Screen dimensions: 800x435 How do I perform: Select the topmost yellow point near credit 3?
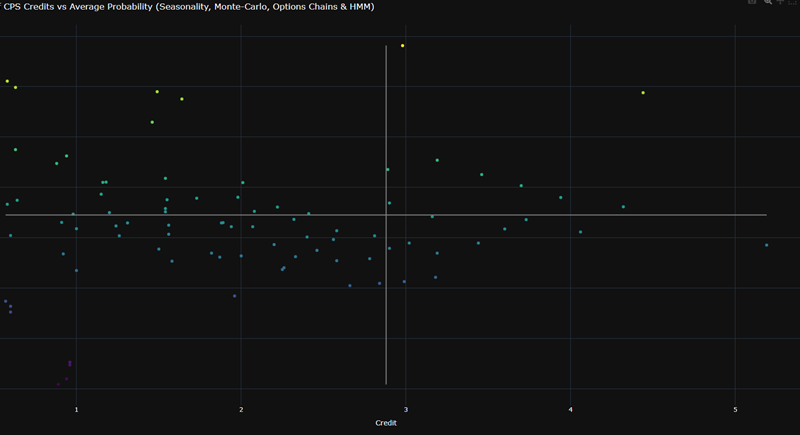(x=403, y=46)
